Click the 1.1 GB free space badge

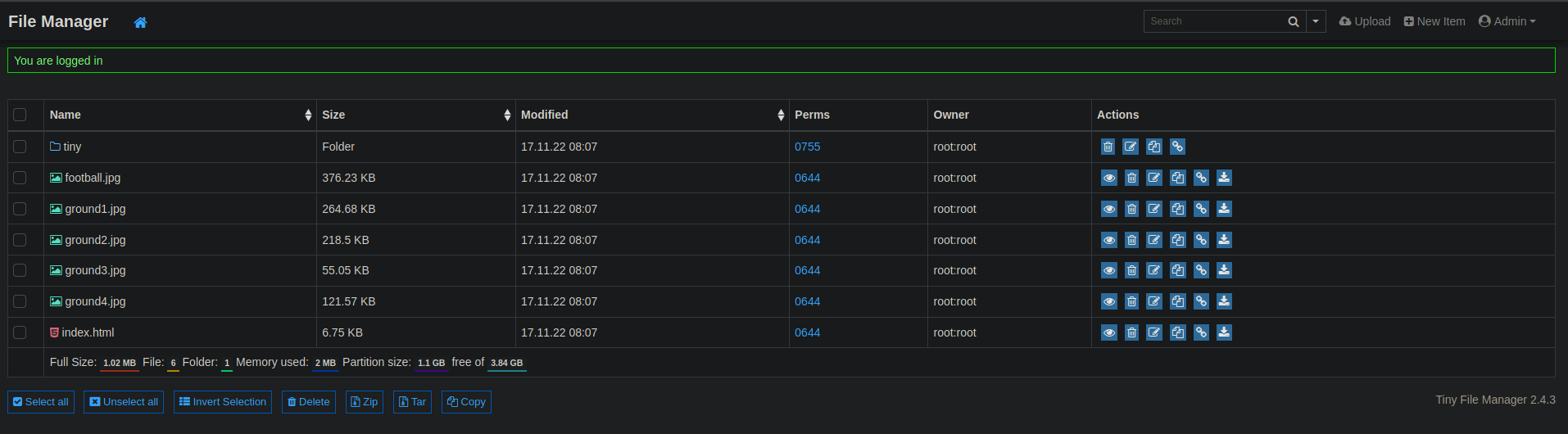pos(432,363)
